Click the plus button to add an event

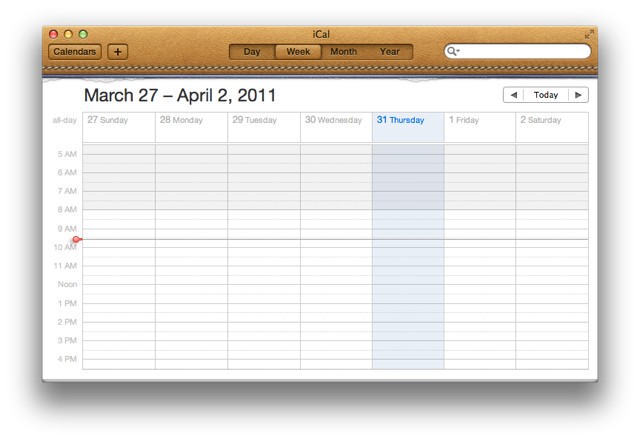click(117, 52)
